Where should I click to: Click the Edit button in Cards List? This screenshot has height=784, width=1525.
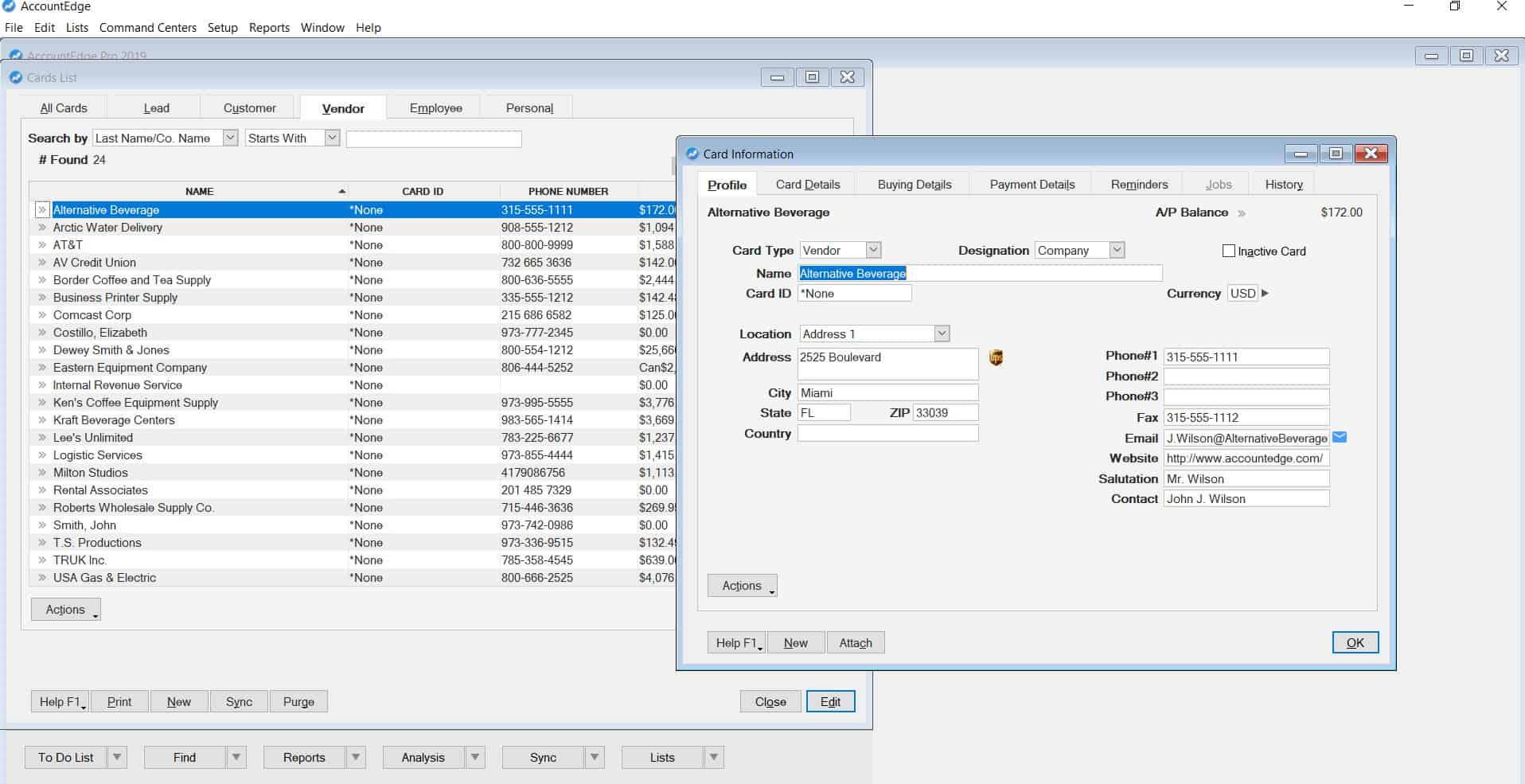pos(830,701)
